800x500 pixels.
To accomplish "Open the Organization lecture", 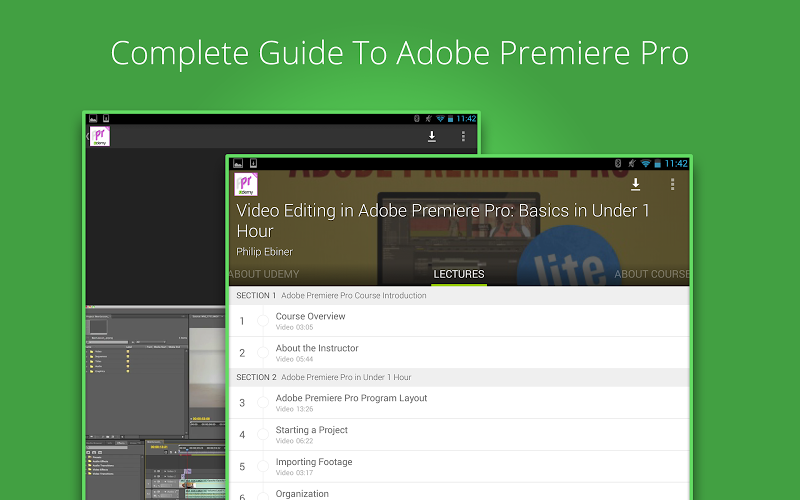I will tap(459, 492).
